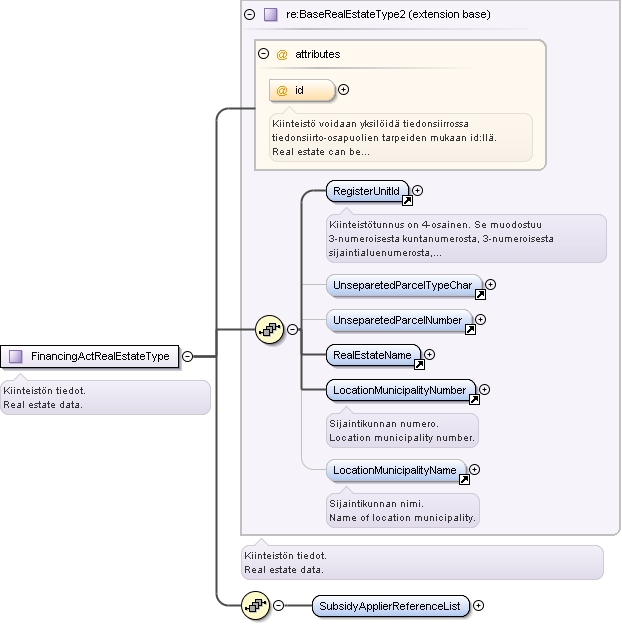622x625 pixels.
Task: Click the purple type icon of FinancingActRealEstateType
Action: click(x=16, y=356)
